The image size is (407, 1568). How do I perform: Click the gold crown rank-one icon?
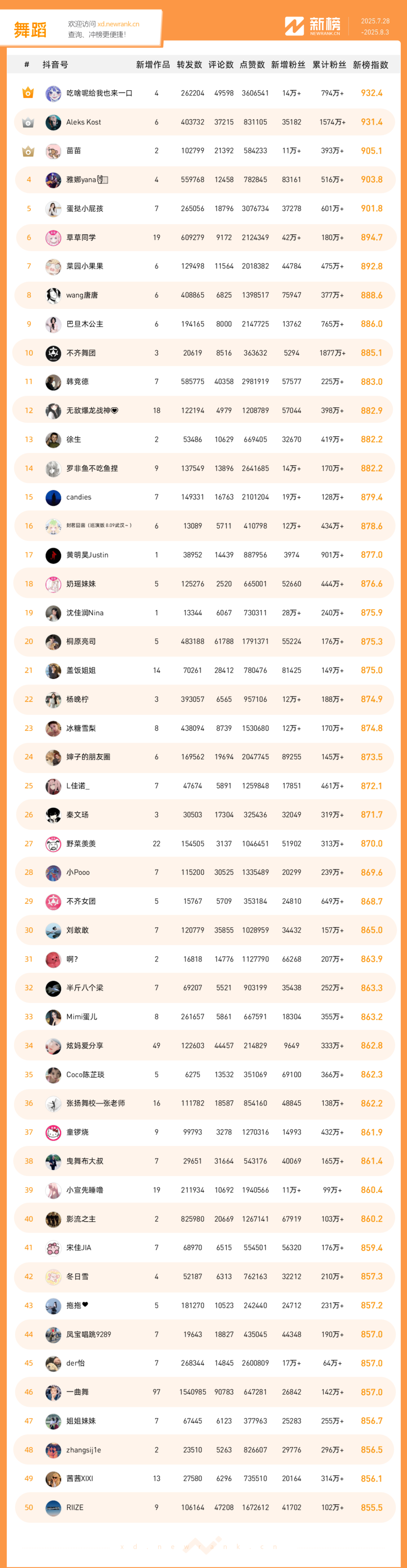coord(28,93)
